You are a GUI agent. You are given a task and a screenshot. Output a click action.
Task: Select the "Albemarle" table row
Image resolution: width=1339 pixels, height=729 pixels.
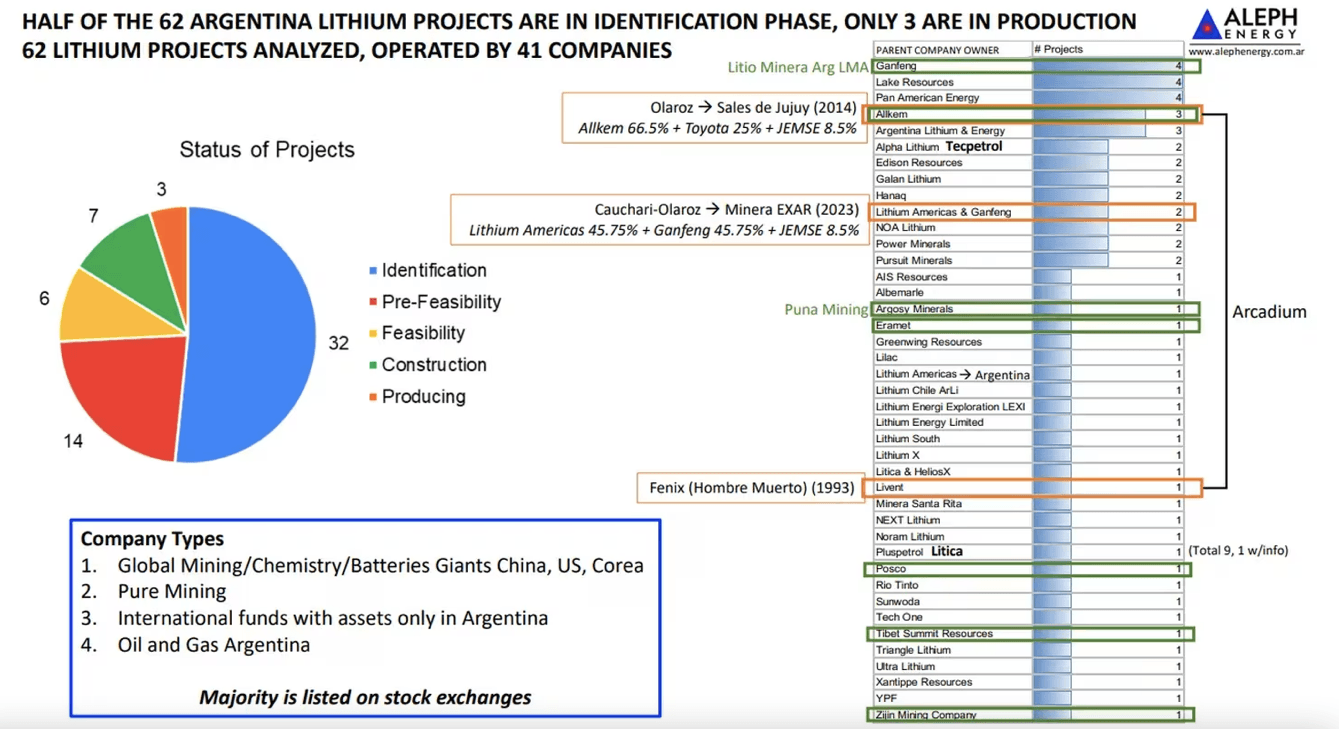(1029, 293)
